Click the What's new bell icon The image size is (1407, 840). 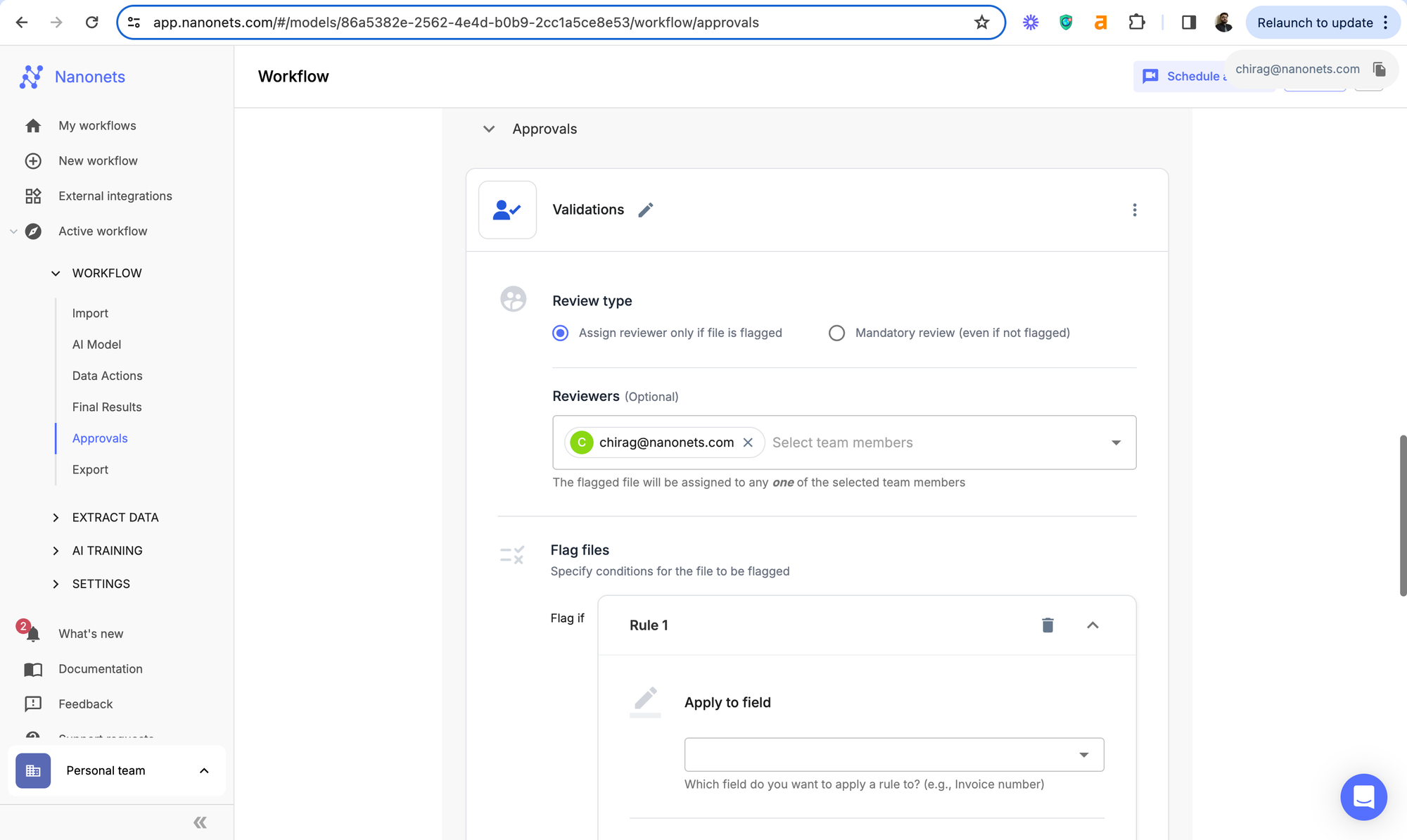coord(32,634)
